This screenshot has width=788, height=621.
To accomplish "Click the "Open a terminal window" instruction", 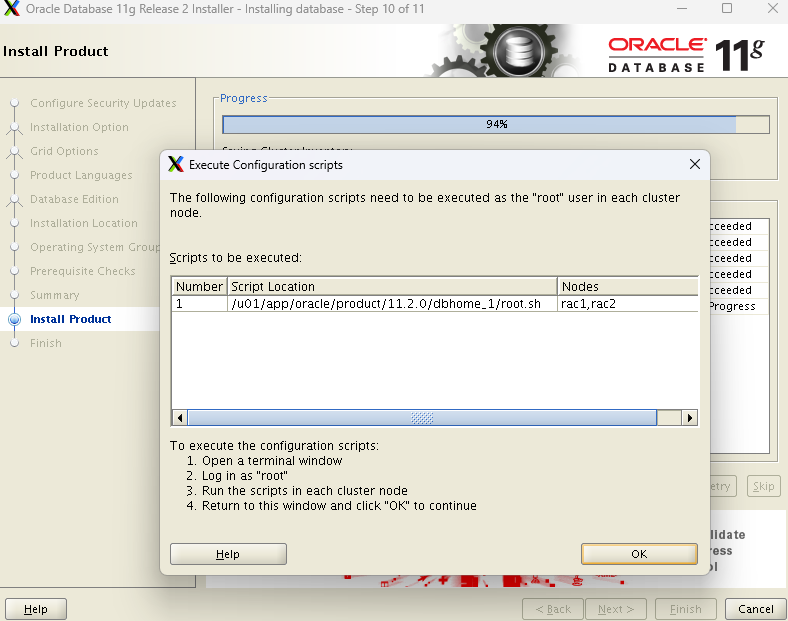I will (272, 461).
